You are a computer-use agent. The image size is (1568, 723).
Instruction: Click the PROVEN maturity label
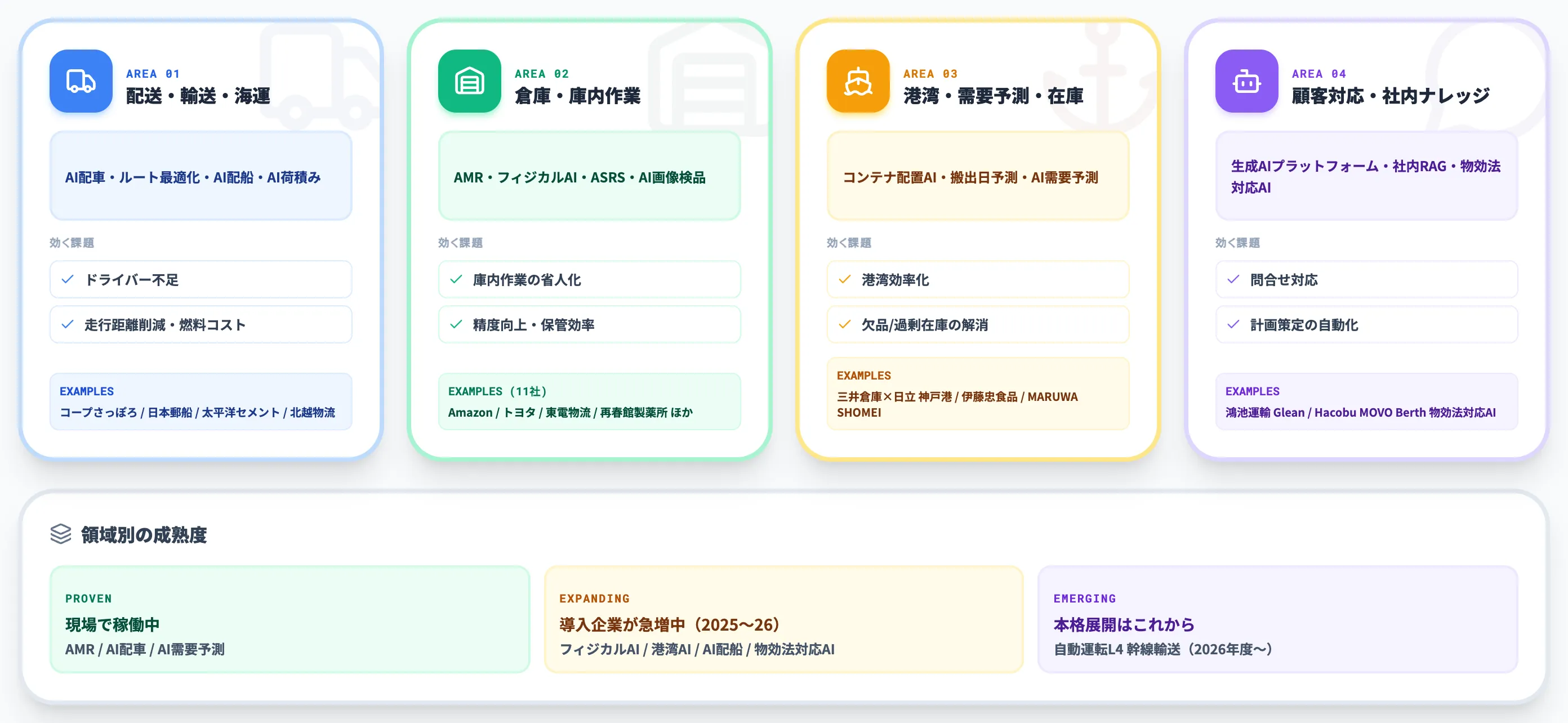coord(88,598)
